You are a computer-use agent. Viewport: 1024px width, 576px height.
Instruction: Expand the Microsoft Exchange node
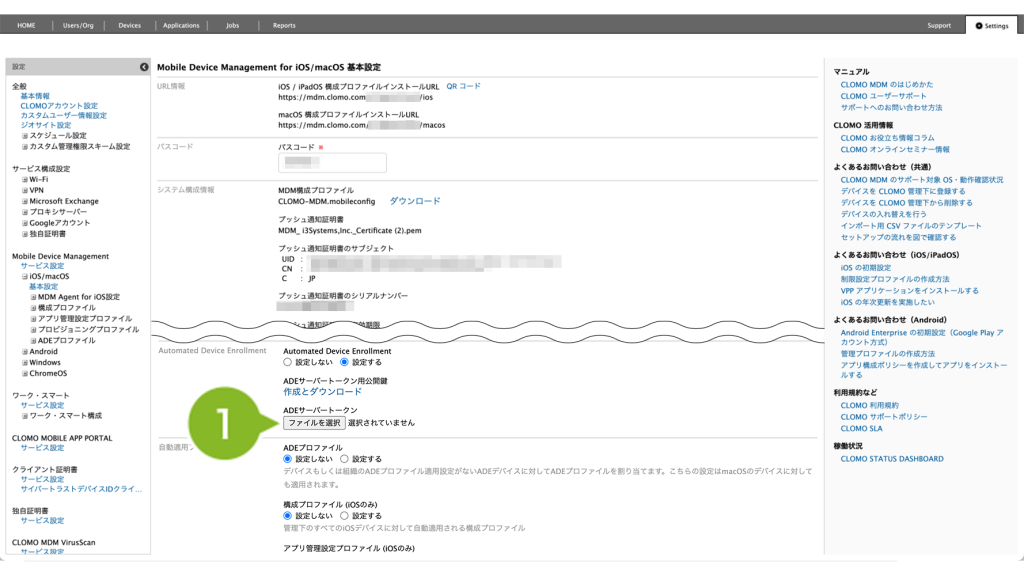tap(25, 201)
